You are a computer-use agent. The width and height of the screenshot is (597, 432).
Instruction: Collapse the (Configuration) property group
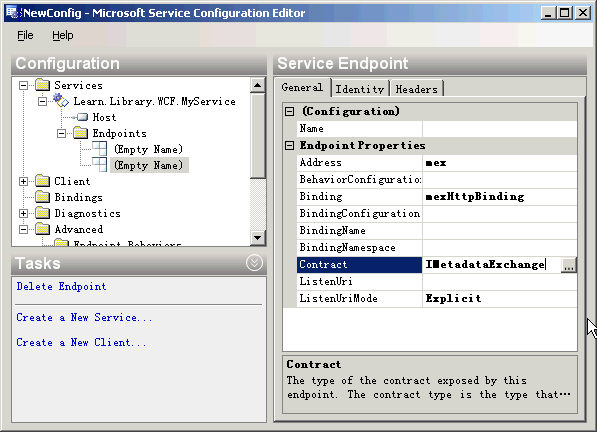tap(290, 111)
